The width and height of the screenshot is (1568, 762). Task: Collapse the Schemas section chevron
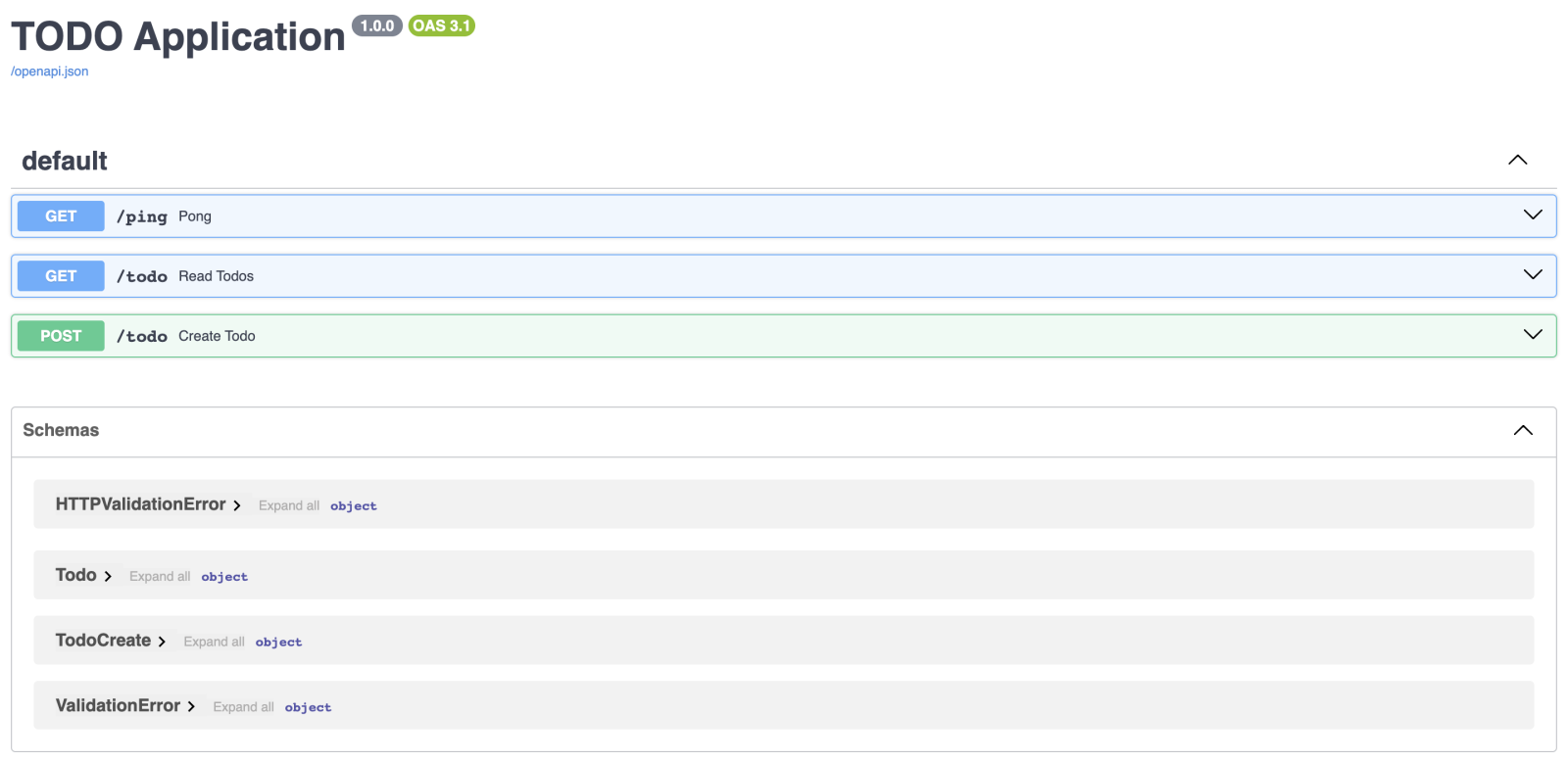coord(1523,431)
